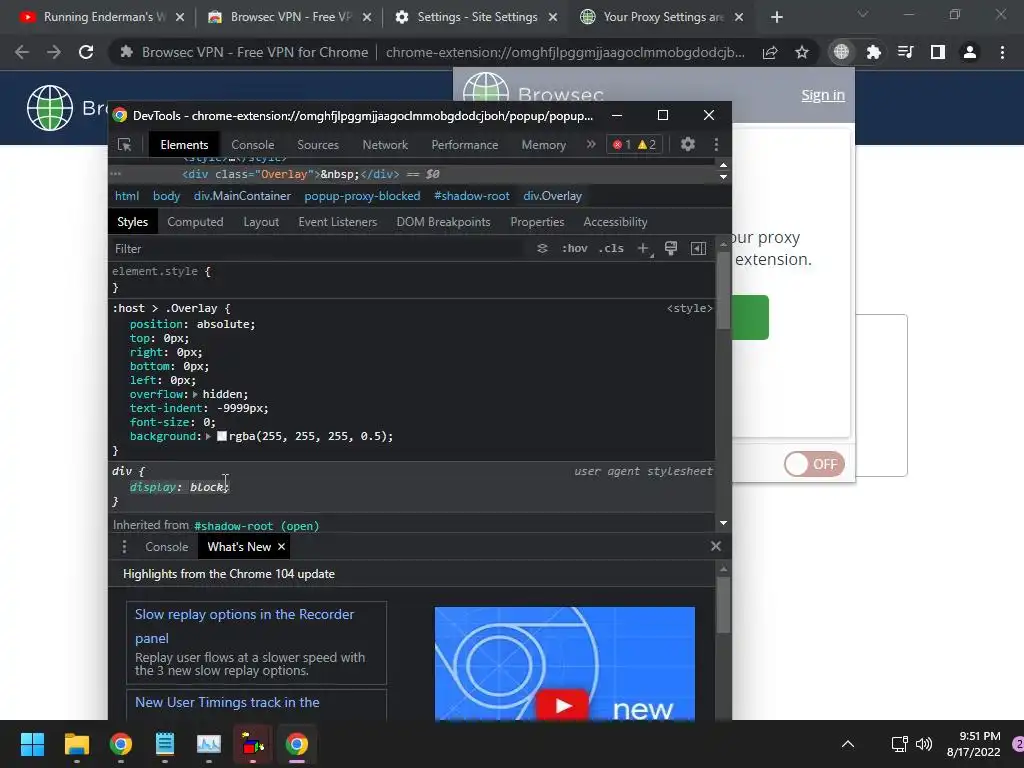Click the share page icon in address bar
This screenshot has width=1024, height=768.
[x=770, y=52]
